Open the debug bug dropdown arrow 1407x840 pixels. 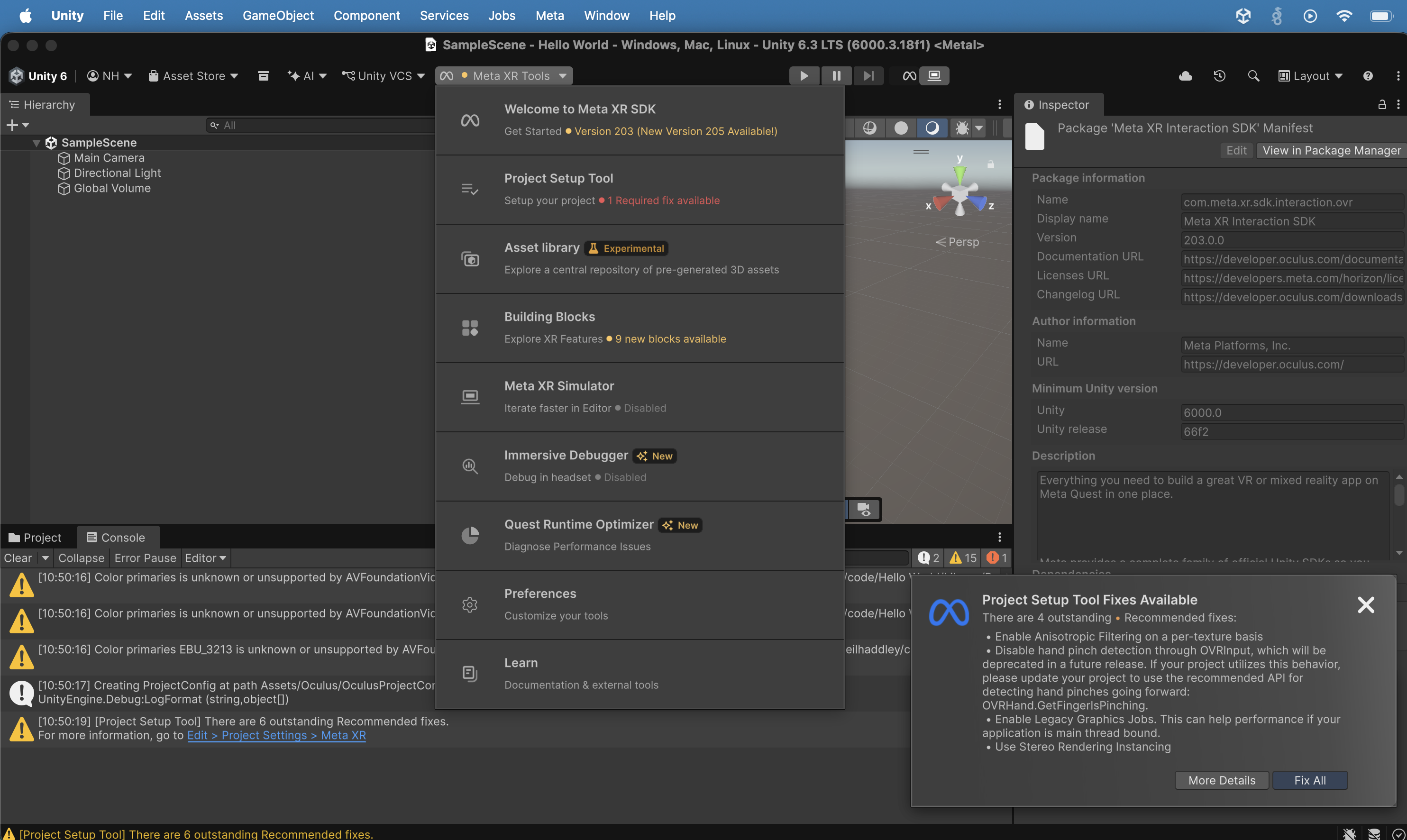(x=979, y=128)
